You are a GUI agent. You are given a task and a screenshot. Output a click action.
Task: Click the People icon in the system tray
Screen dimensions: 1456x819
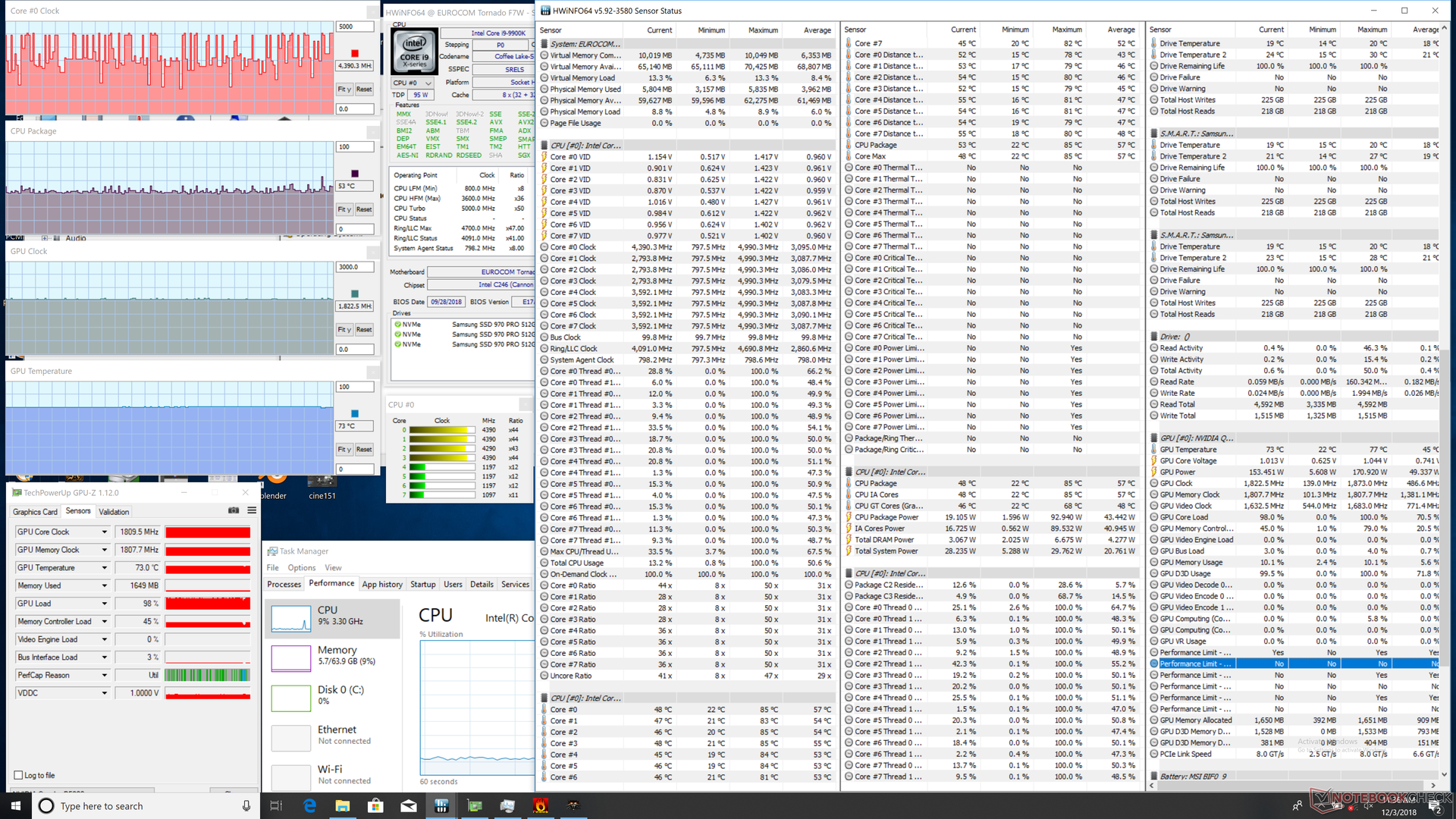point(1297,805)
